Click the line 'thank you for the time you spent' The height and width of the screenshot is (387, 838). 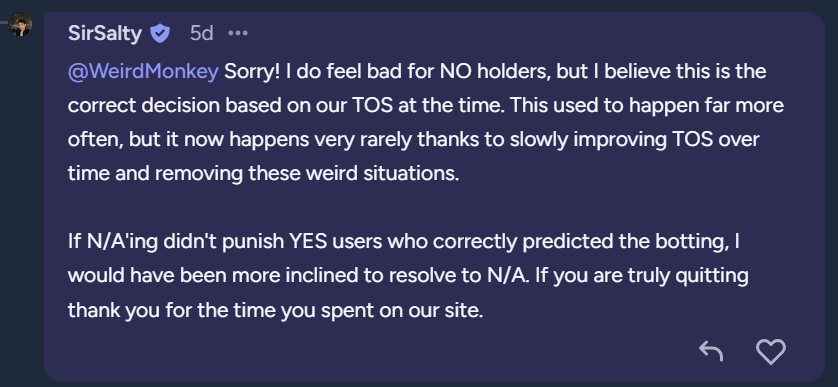tap(275, 310)
